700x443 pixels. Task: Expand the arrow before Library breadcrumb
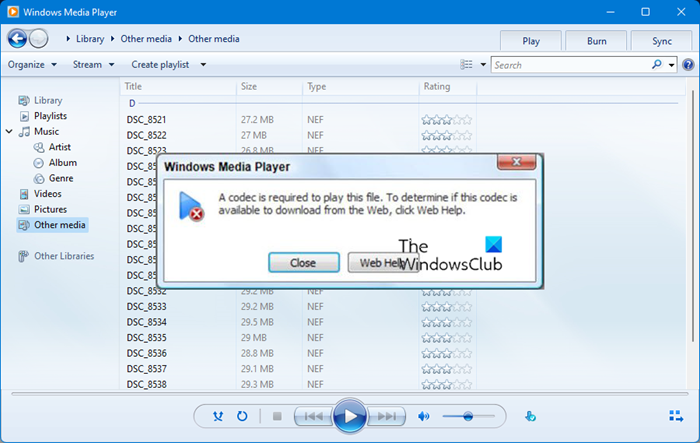point(68,39)
